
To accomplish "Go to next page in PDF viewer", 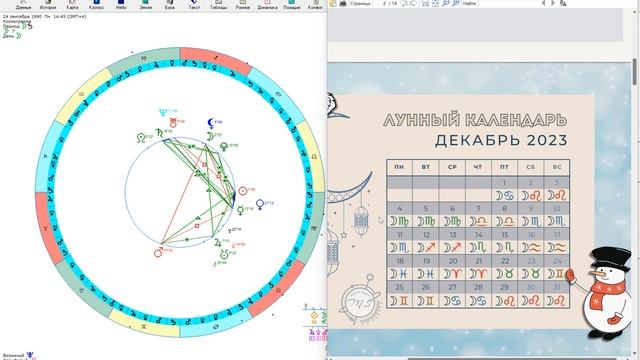I will click(x=413, y=3).
